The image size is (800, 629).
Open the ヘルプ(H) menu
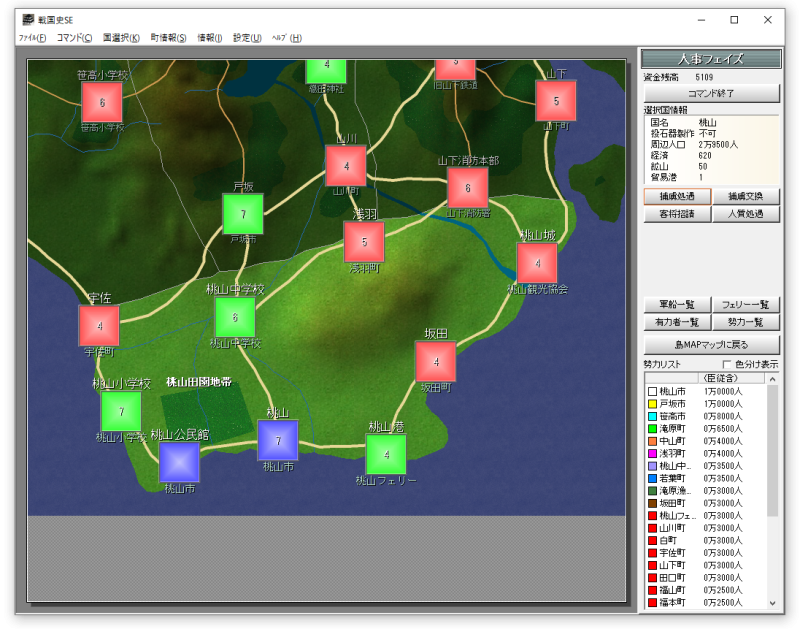click(287, 38)
